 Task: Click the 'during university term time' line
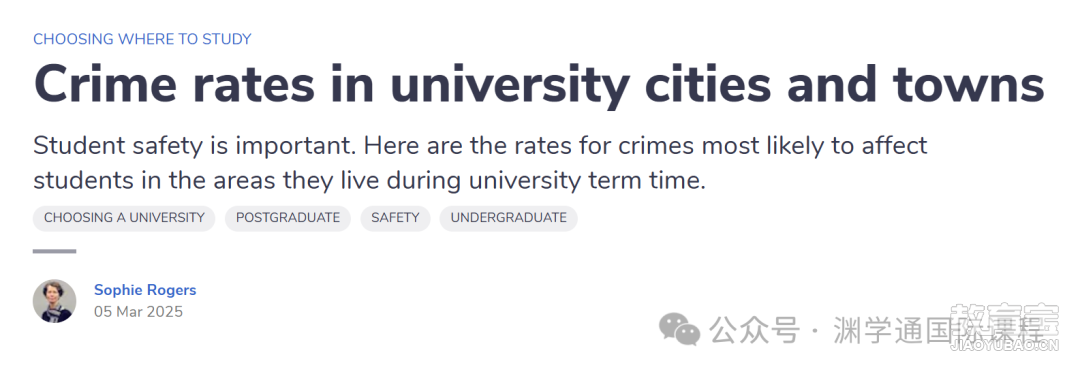(370, 181)
